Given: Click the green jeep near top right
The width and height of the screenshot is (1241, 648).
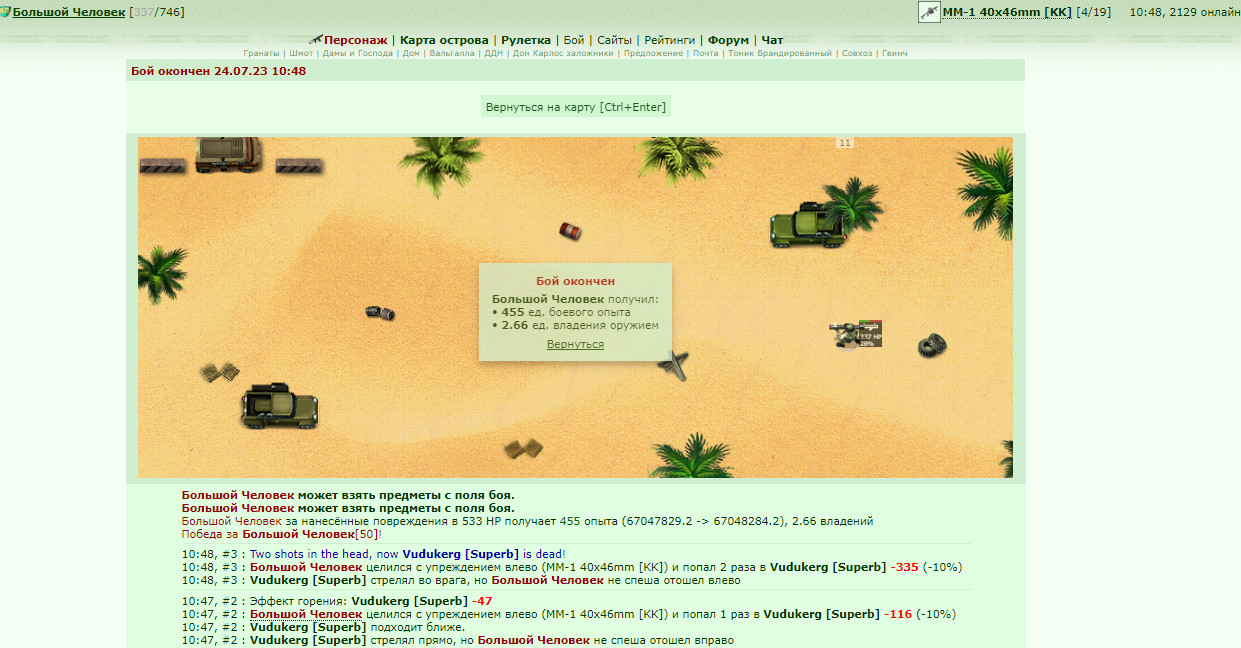Looking at the screenshot, I should tap(809, 226).
